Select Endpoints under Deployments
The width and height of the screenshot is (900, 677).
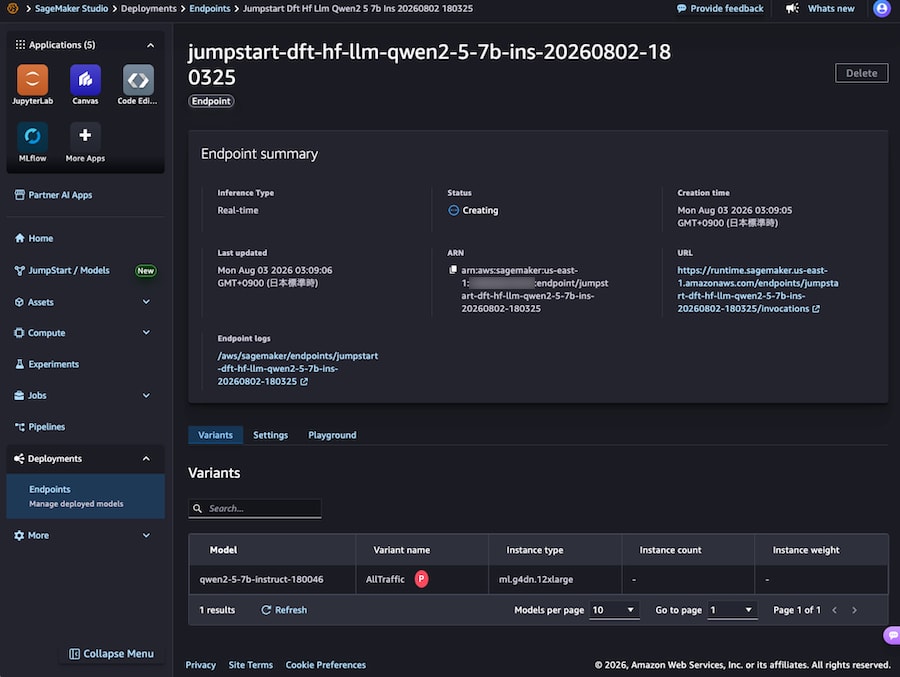point(85,496)
